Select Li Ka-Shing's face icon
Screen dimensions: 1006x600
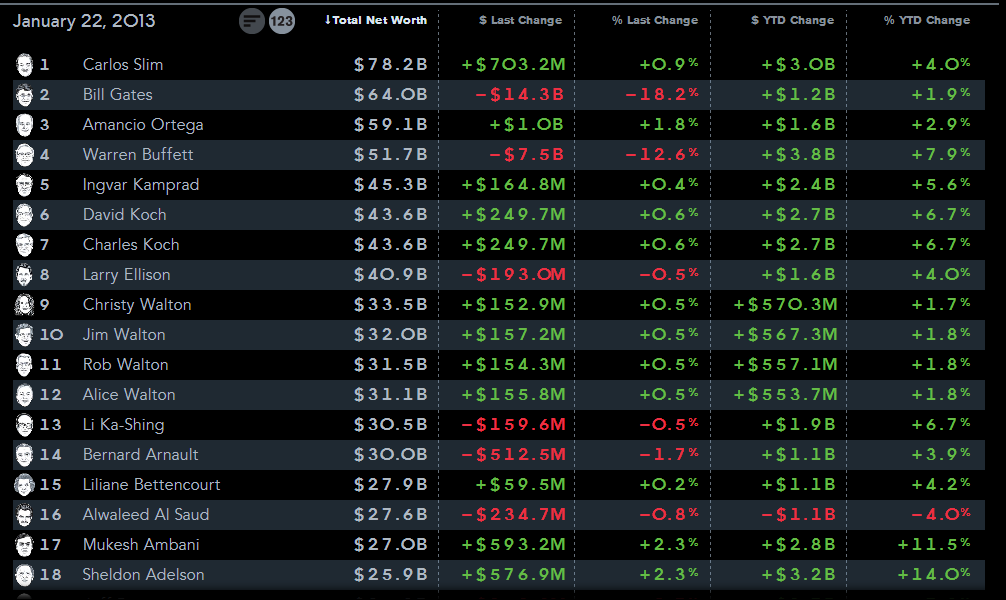click(x=24, y=425)
